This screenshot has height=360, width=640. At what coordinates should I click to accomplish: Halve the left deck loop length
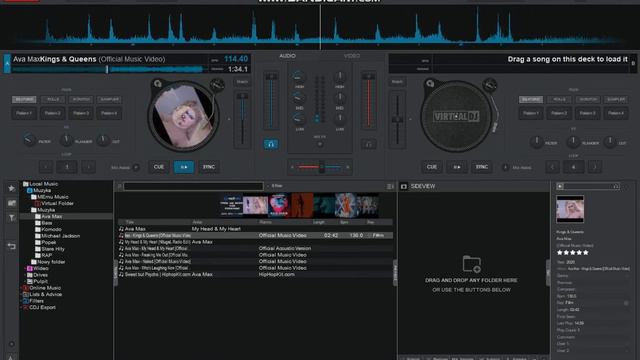[46, 167]
